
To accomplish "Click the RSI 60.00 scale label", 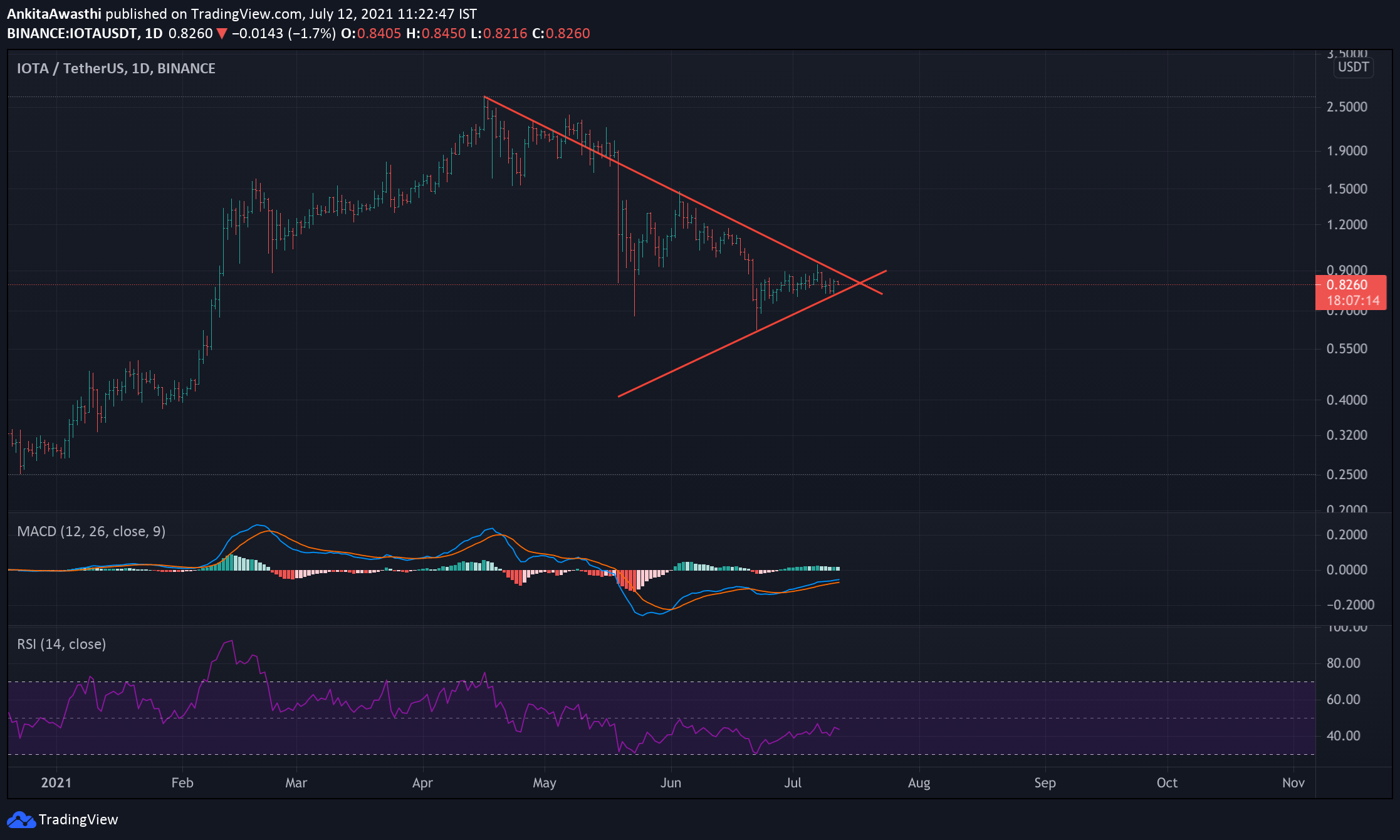I will (x=1344, y=699).
